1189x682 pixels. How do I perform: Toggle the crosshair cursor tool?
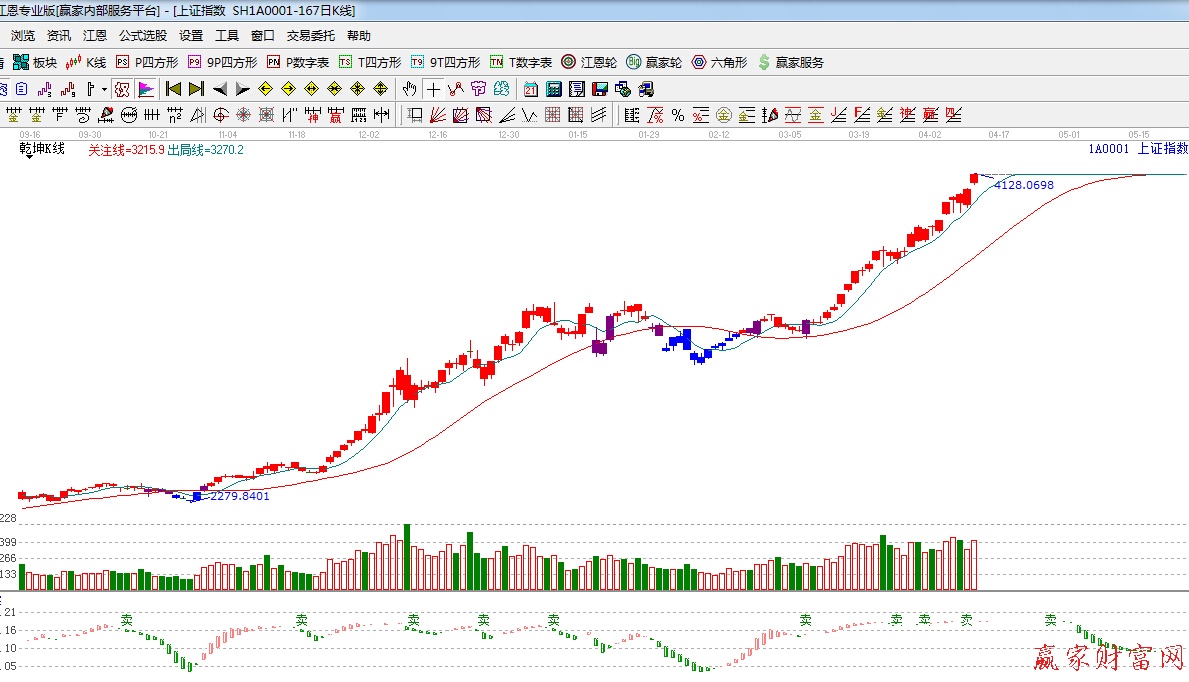[433, 88]
